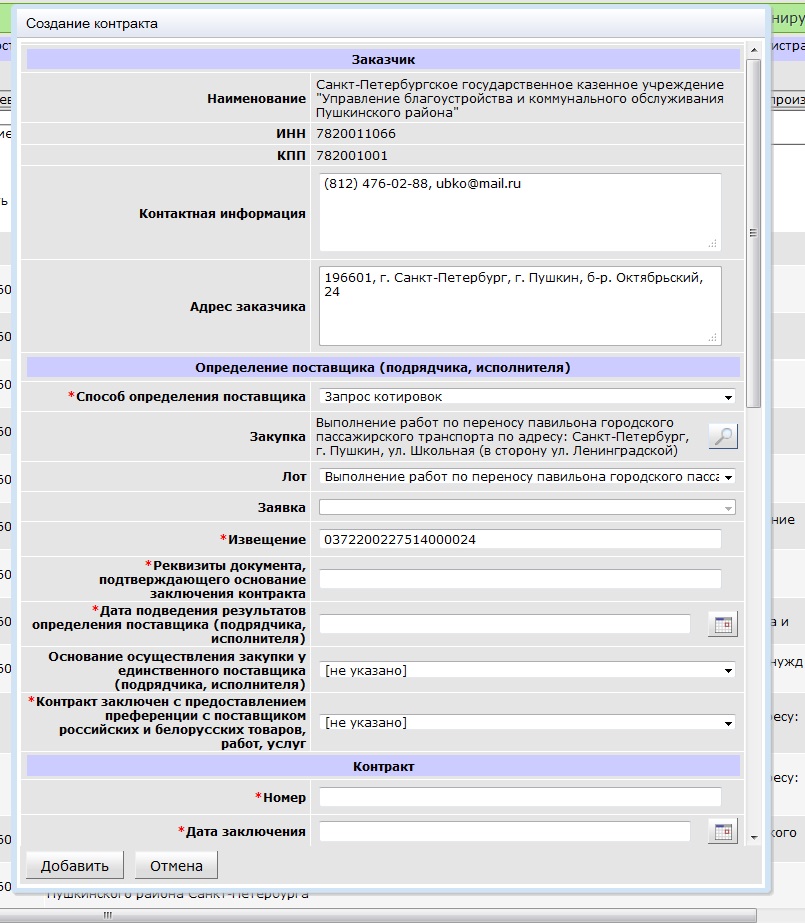This screenshot has height=923, width=805.
Task: Click the 'Дата заключения' input field
Action: click(x=505, y=831)
